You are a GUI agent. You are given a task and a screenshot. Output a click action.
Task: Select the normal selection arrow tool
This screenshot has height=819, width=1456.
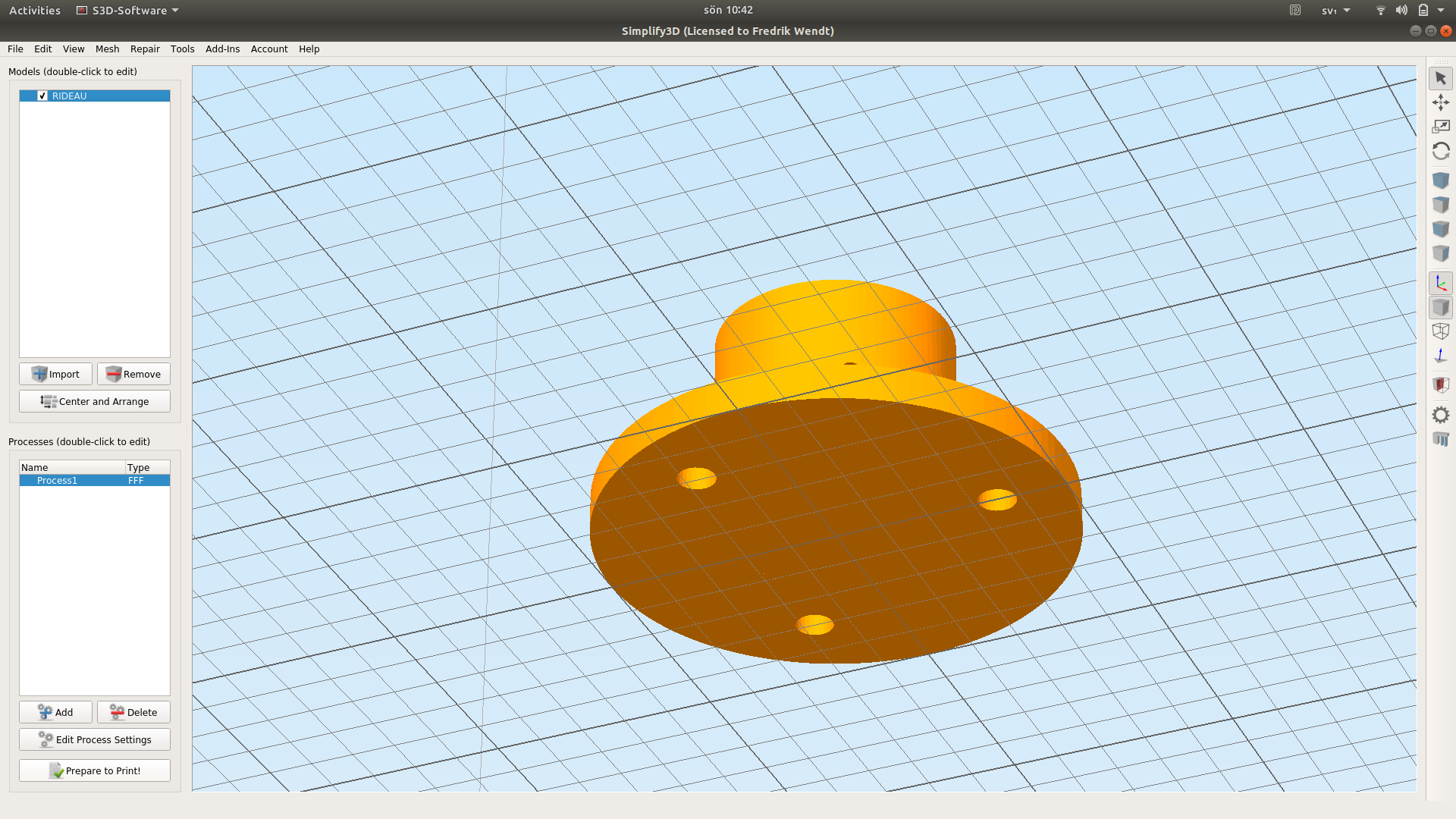click(x=1441, y=78)
